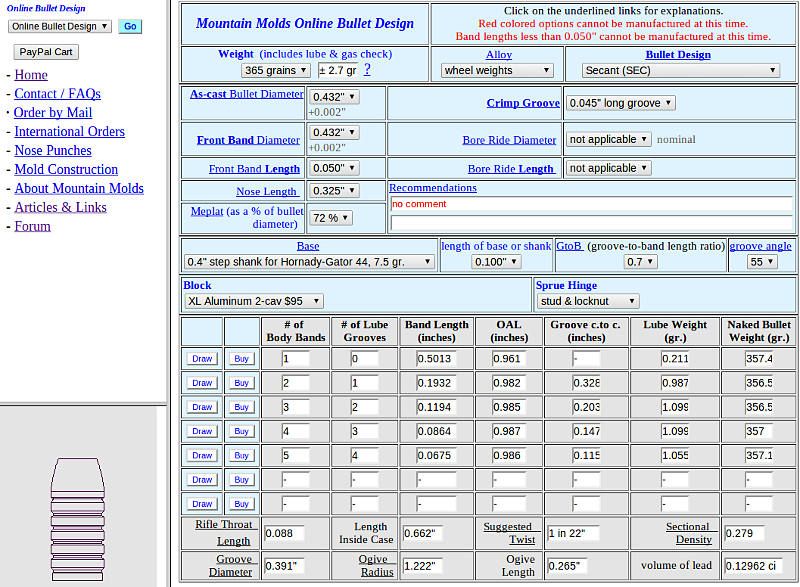Viewport: 800px width, 587px height.
Task: Open the GtoB 0.7 ratio dropdown
Action: 640,262
